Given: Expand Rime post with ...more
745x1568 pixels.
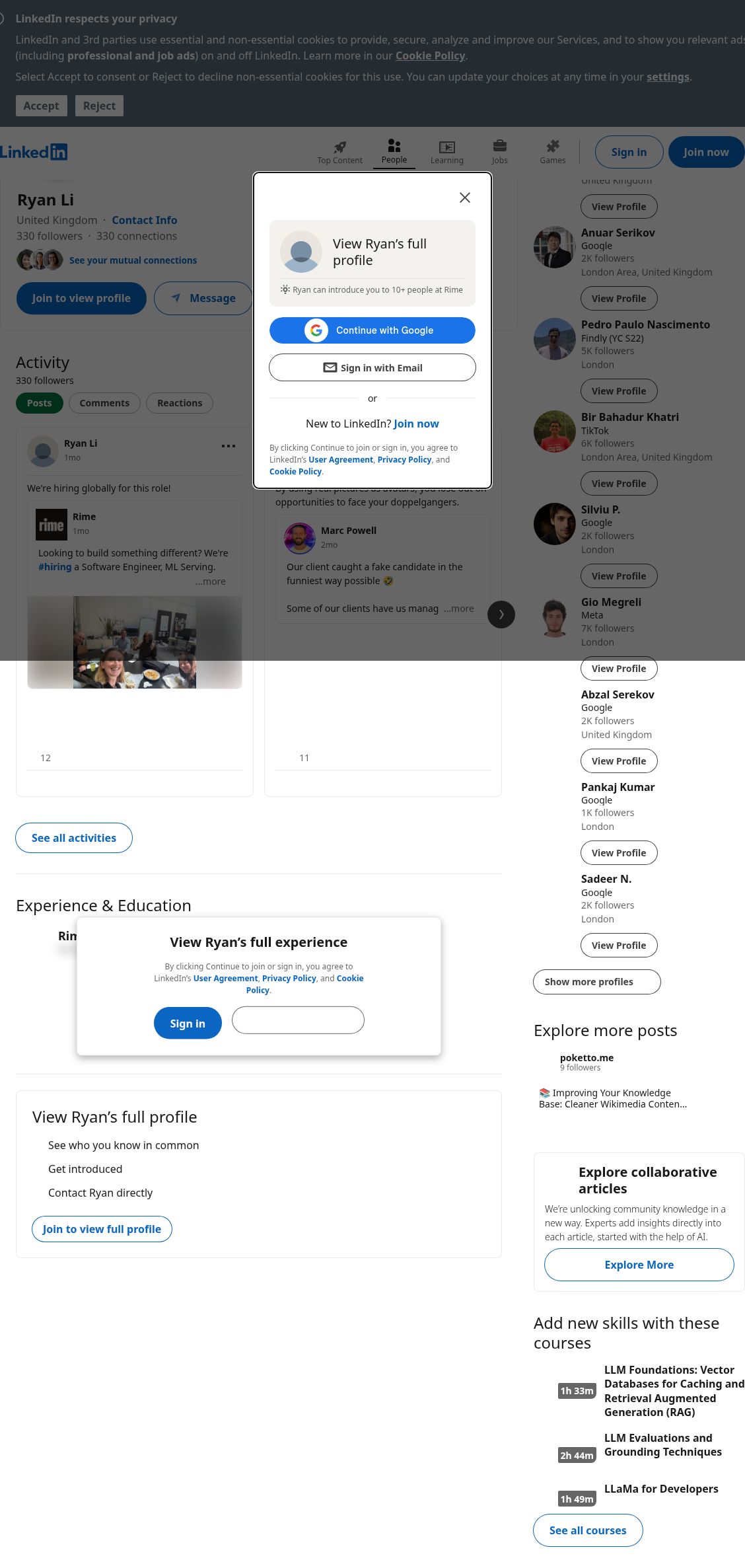Looking at the screenshot, I should [x=211, y=581].
